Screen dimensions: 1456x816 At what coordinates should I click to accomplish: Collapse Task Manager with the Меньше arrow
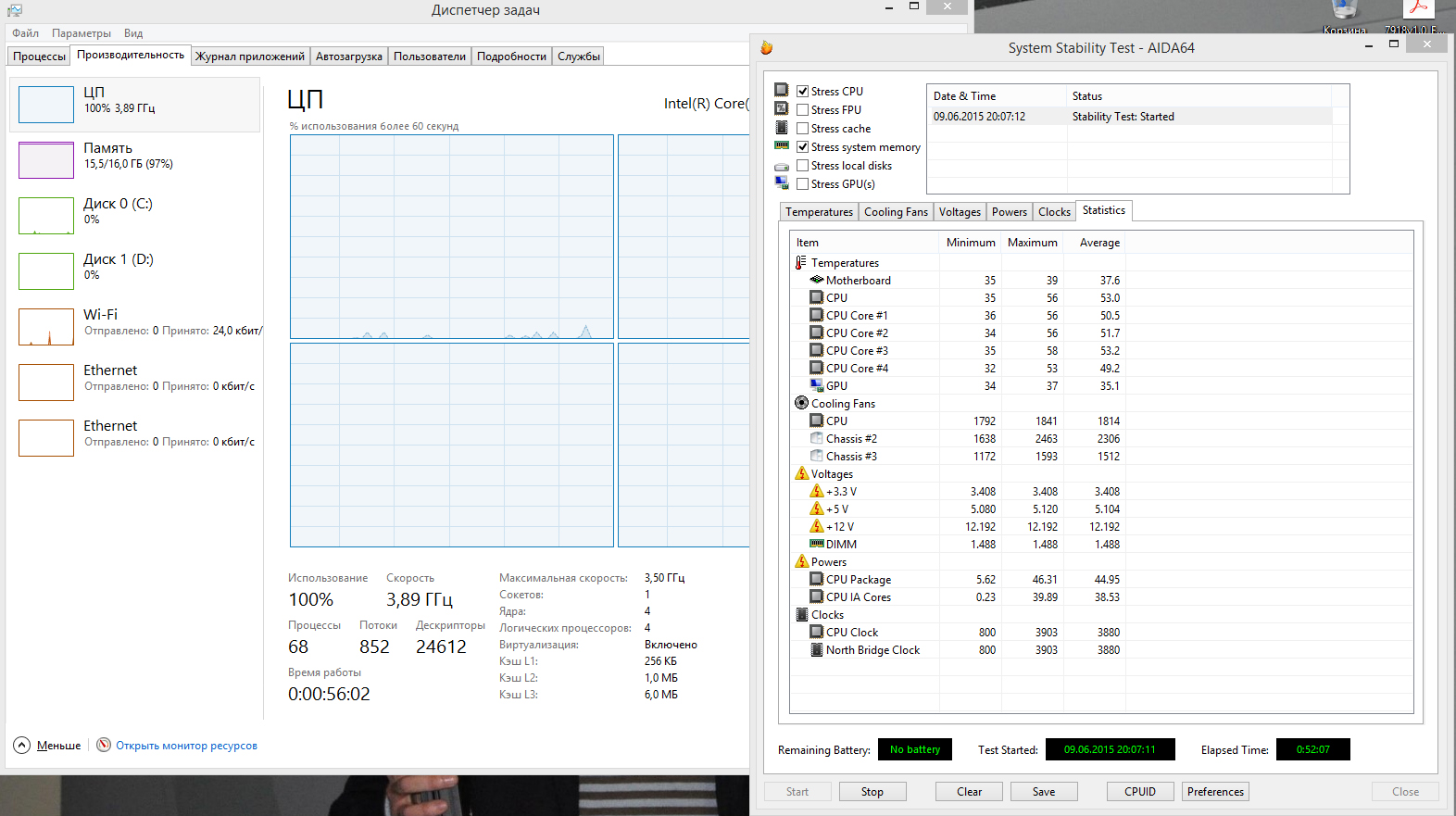click(22, 745)
